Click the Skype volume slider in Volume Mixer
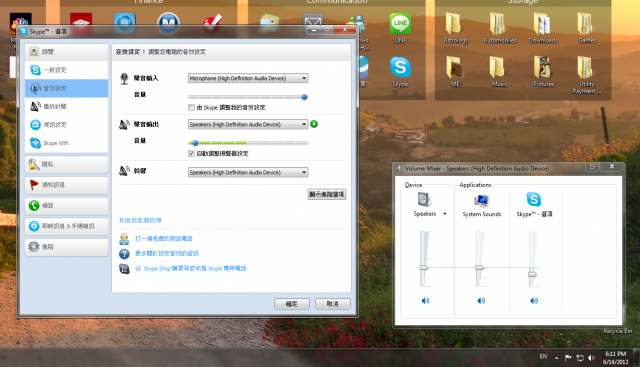Image resolution: width=640 pixels, height=367 pixels. [532, 274]
